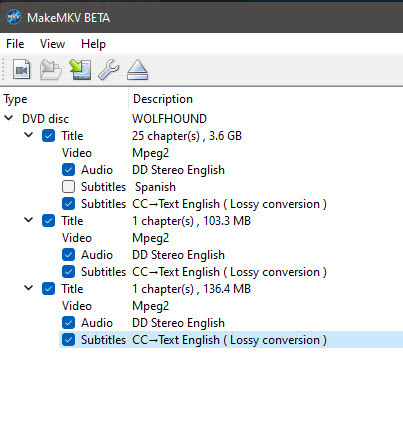Image resolution: width=403 pixels, height=439 pixels.
Task: Open the File menu
Action: (x=15, y=44)
